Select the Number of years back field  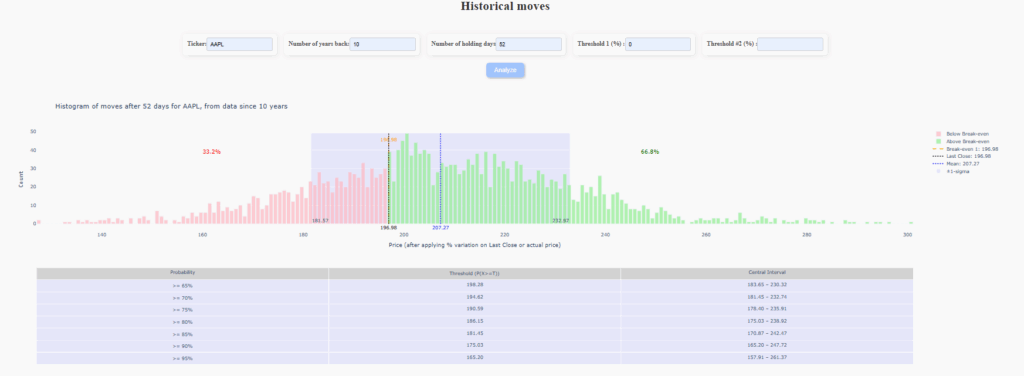coord(383,44)
